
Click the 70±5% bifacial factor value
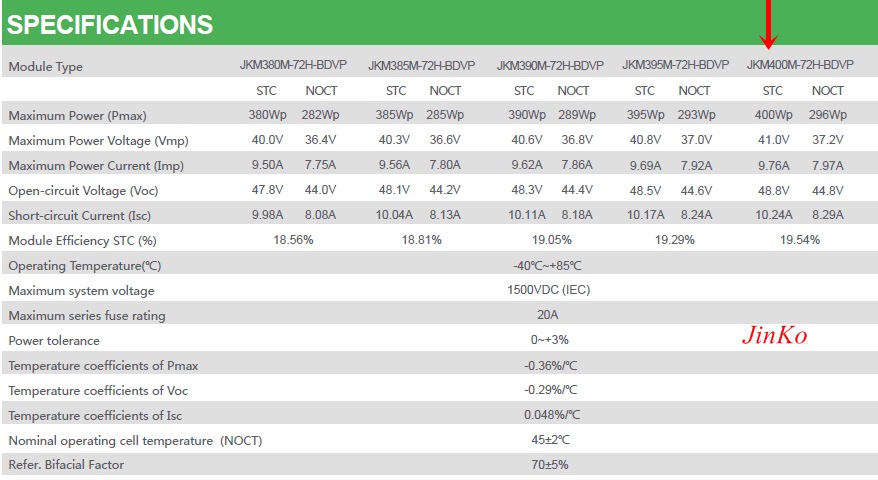pyautogui.click(x=550, y=464)
